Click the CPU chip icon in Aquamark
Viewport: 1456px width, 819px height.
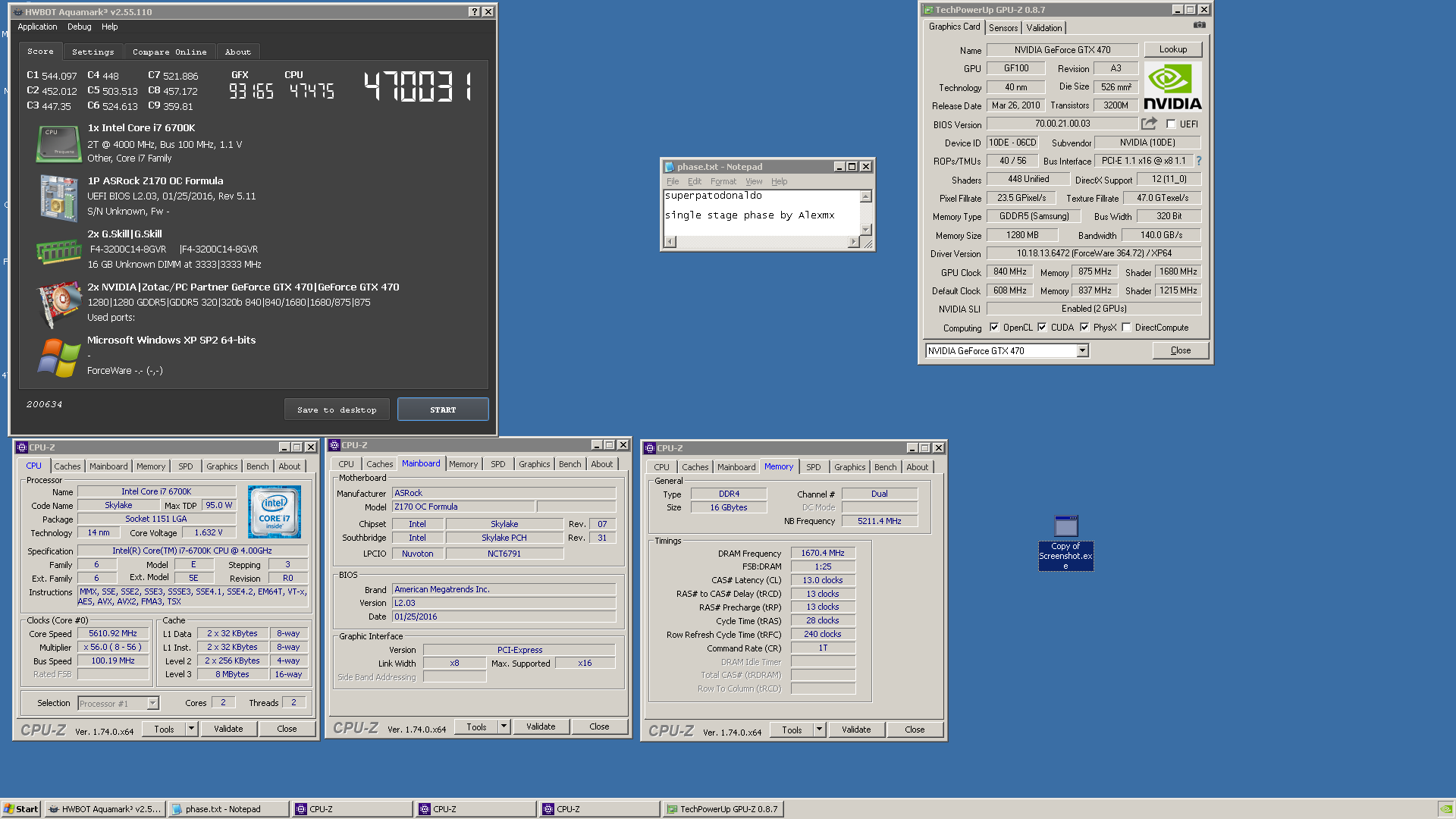point(58,143)
